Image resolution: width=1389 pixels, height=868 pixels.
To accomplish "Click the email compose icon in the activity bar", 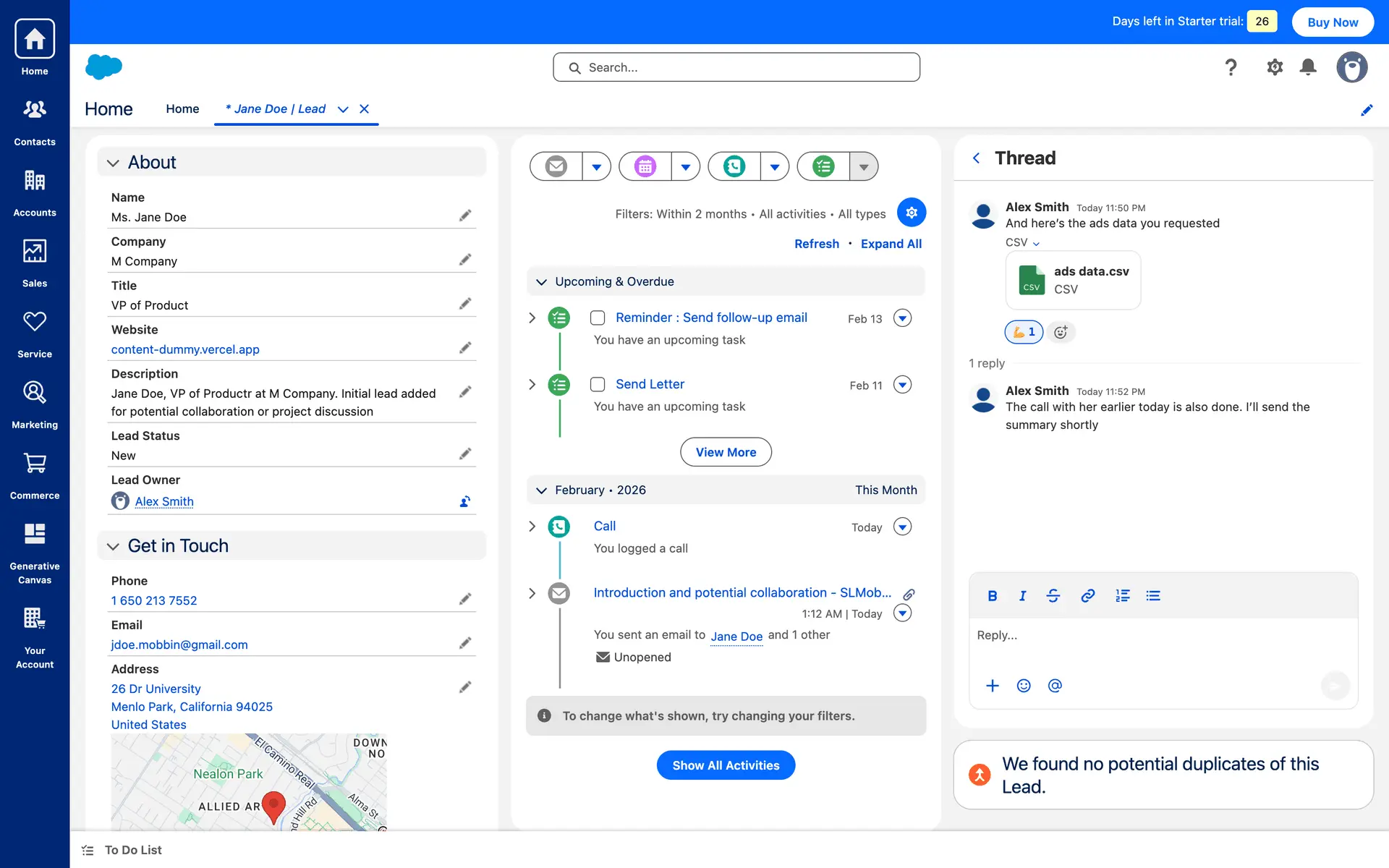I will 556,166.
